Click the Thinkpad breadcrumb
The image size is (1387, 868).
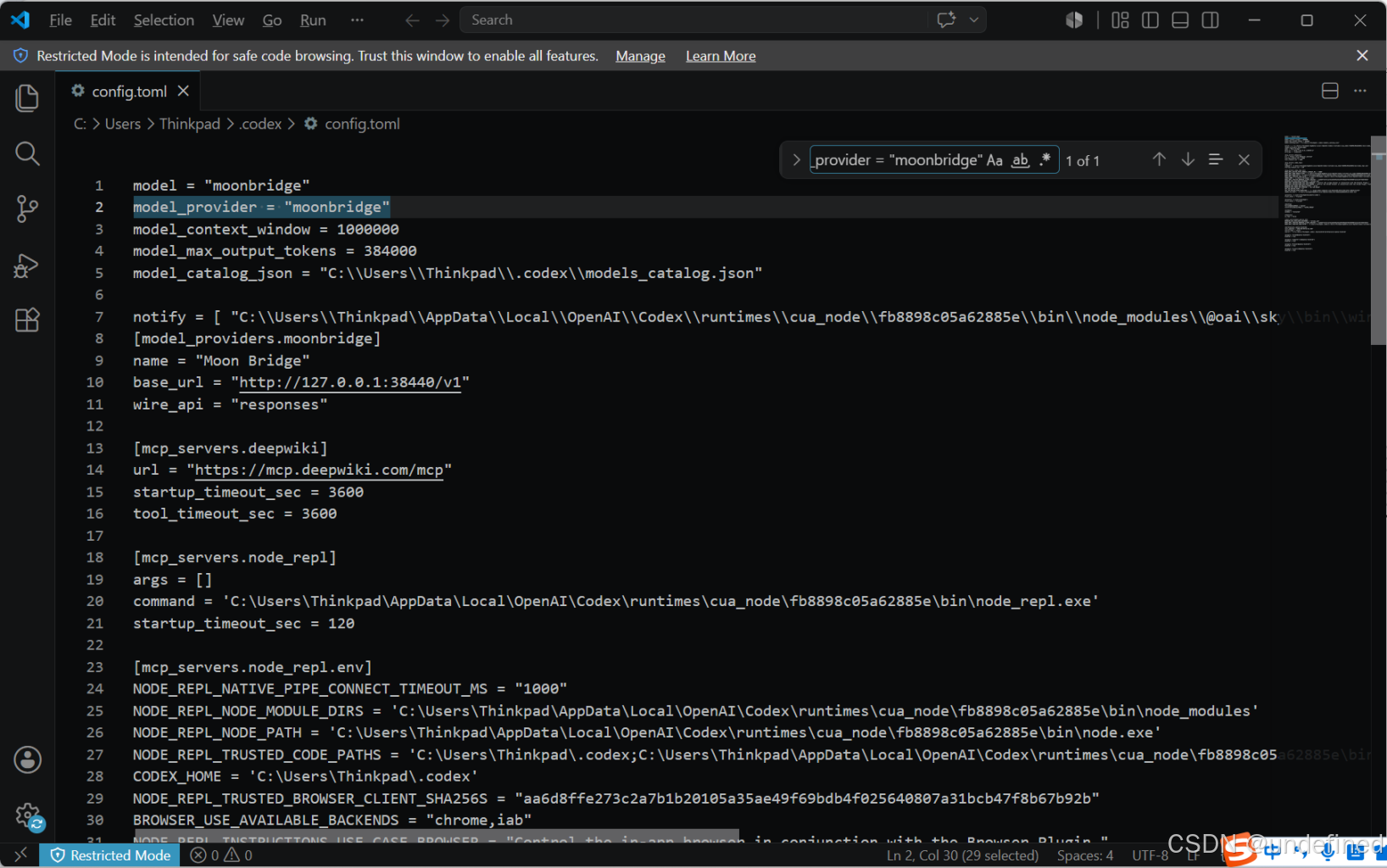190,124
